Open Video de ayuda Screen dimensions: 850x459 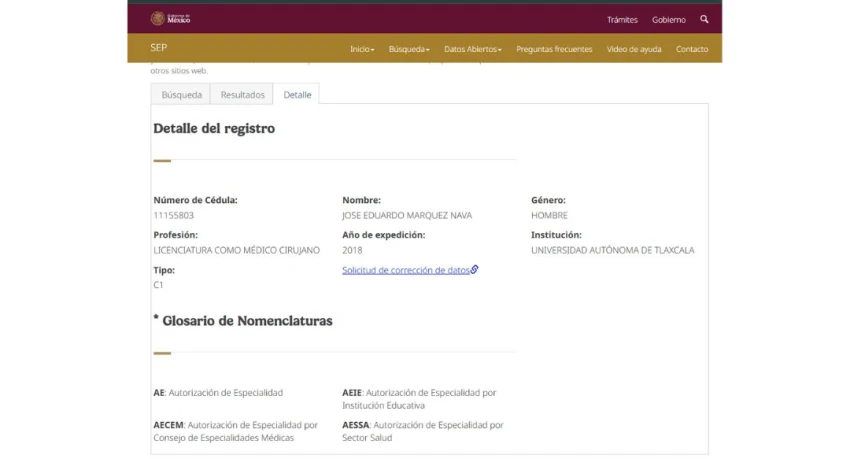634,49
